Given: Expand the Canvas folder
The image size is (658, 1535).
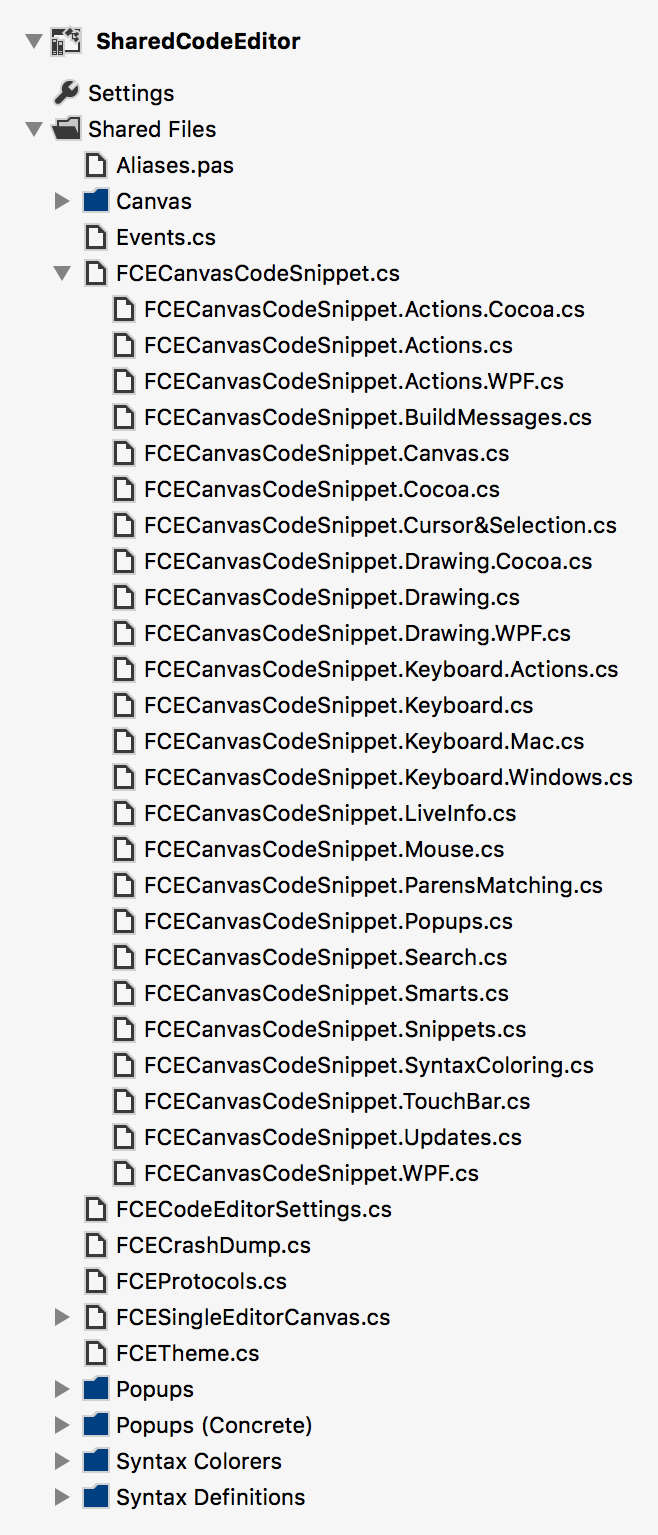Looking at the screenshot, I should coord(62,201).
